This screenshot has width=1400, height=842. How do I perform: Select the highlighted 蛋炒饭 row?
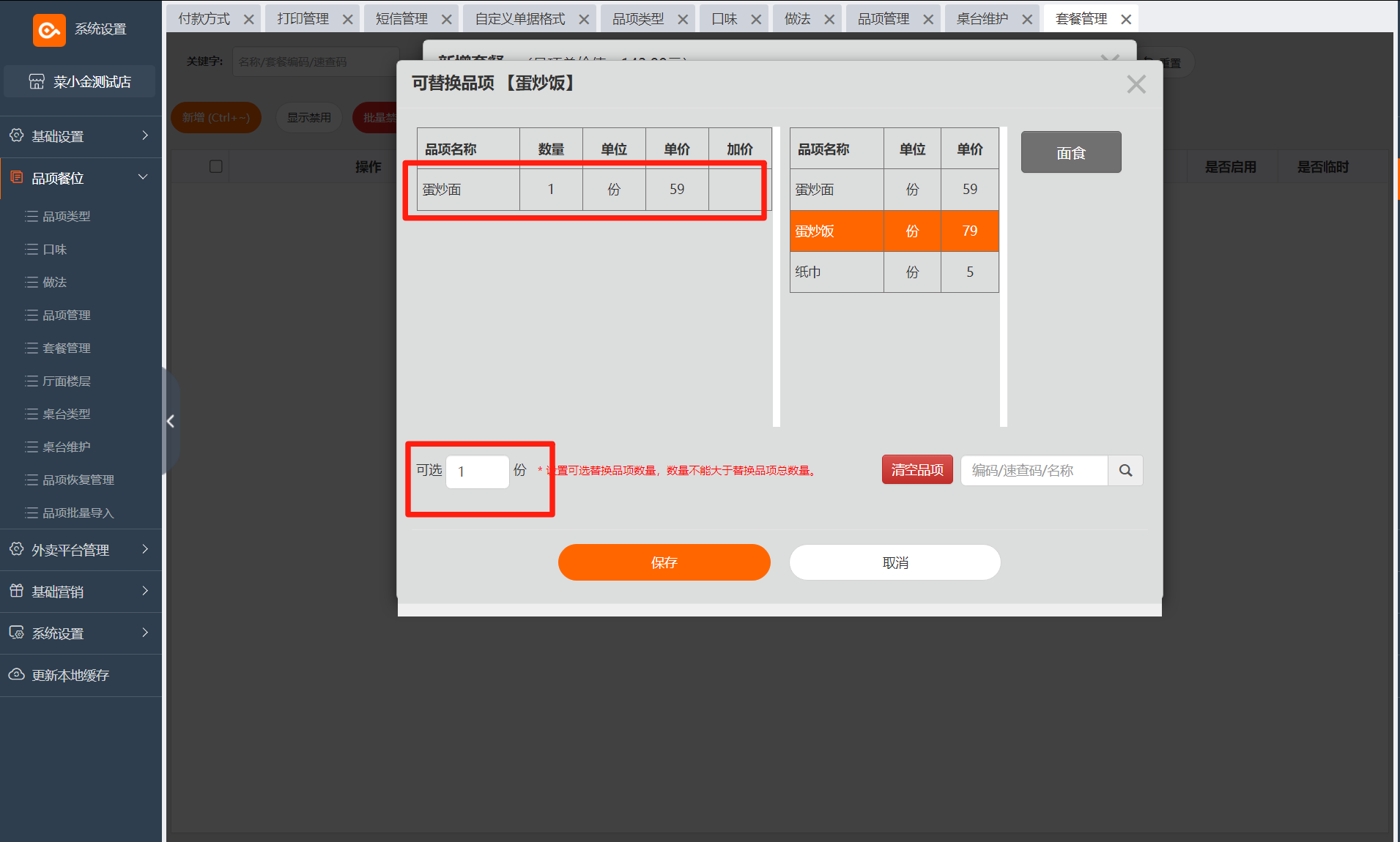tap(895, 231)
